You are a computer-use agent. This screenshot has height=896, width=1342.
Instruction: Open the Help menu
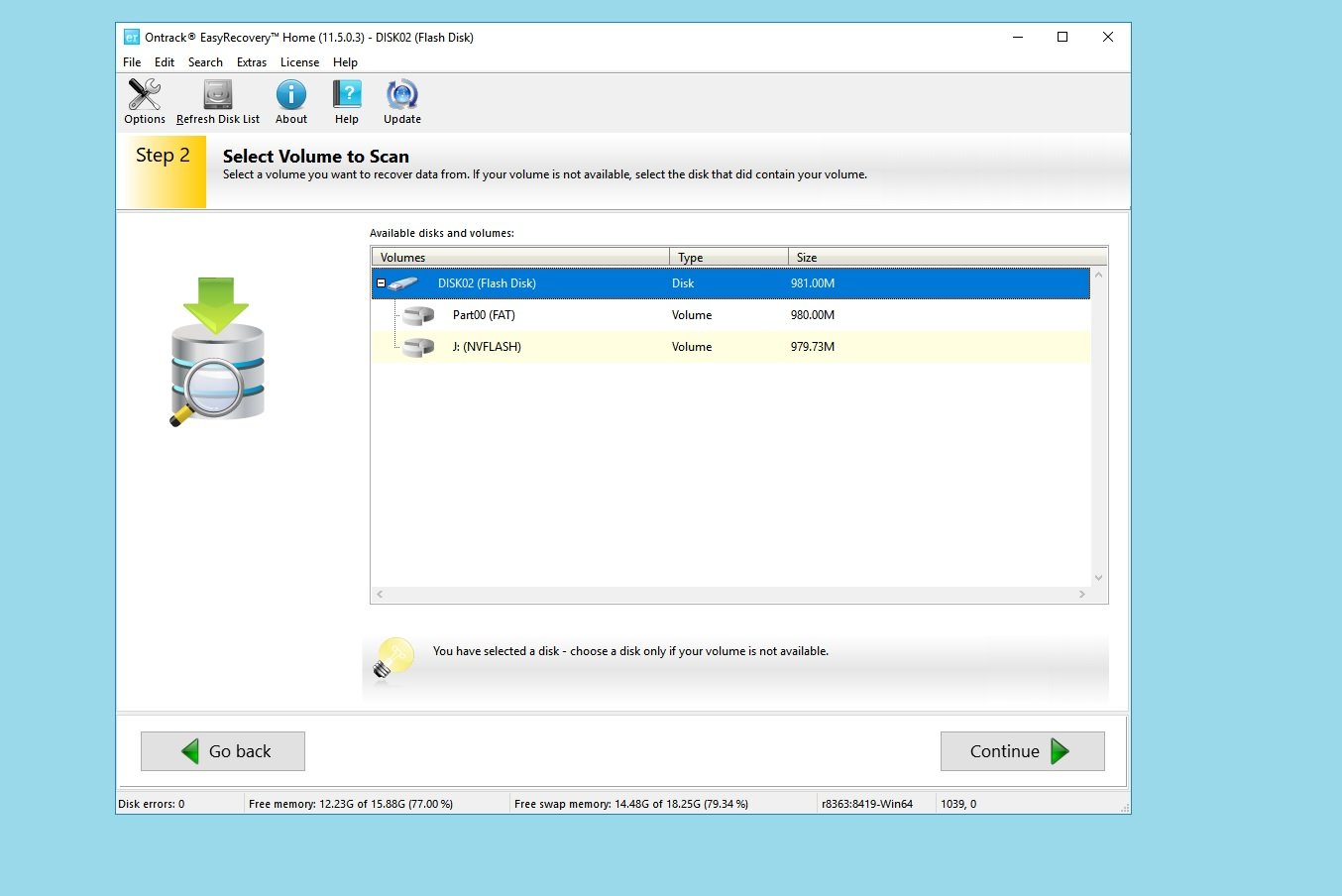(345, 62)
